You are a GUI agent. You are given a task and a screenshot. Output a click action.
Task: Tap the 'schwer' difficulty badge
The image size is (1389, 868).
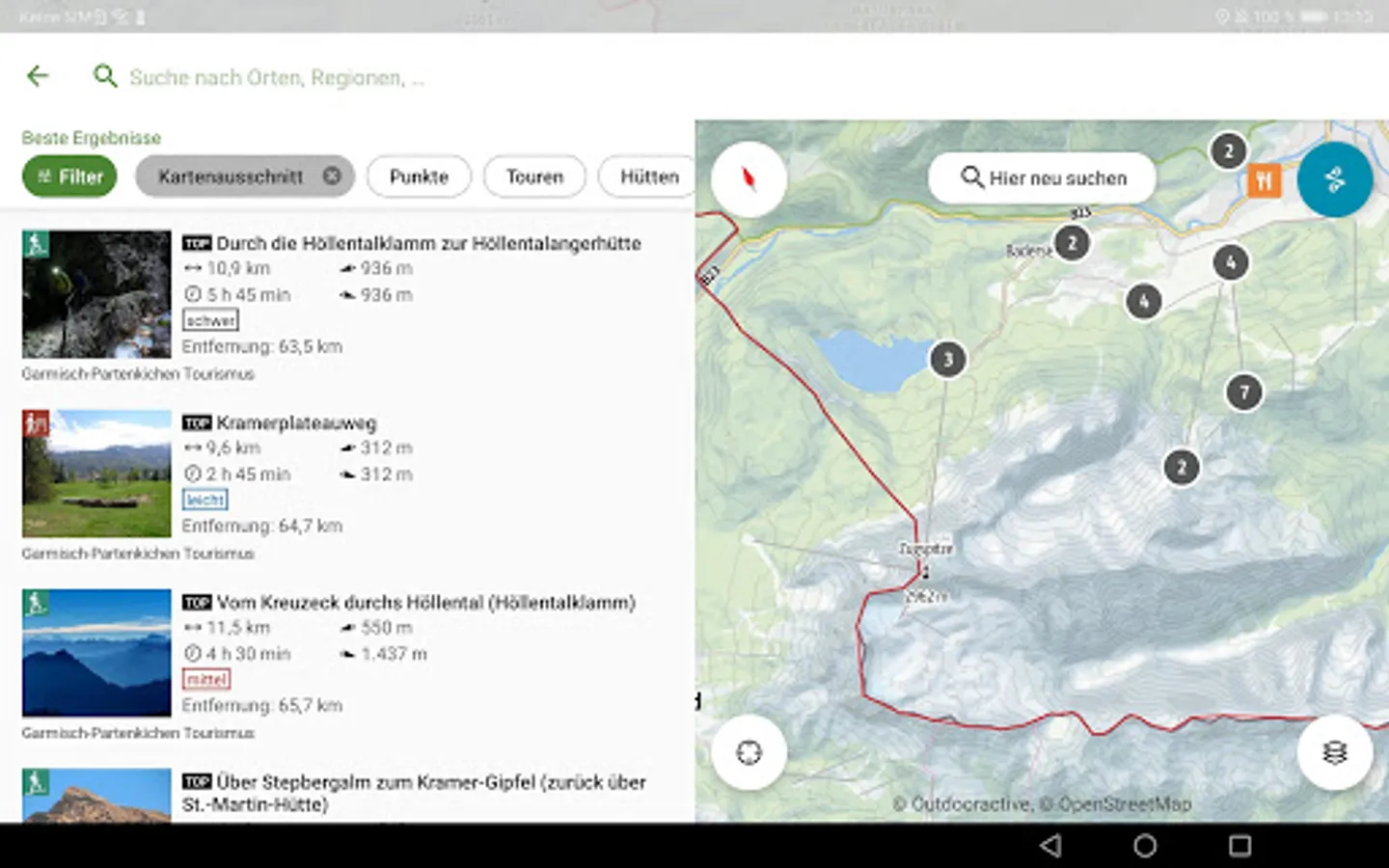click(x=210, y=320)
